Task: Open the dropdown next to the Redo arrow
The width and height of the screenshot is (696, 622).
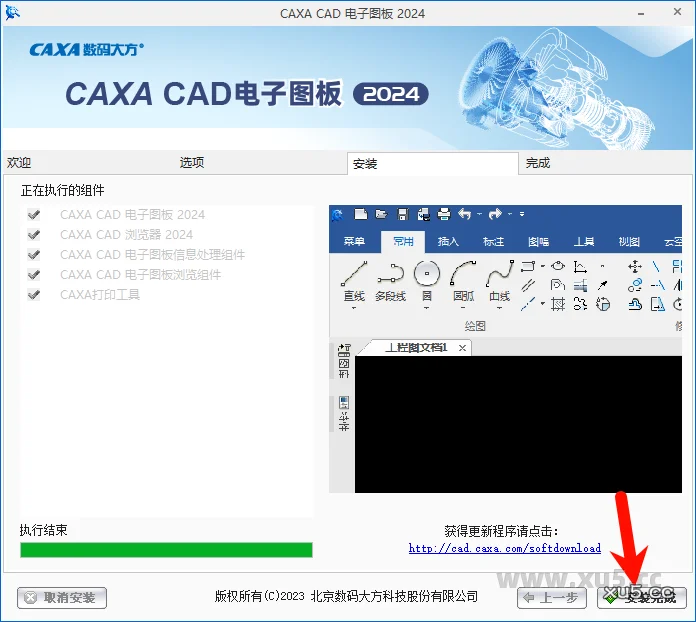Action: coord(509,214)
